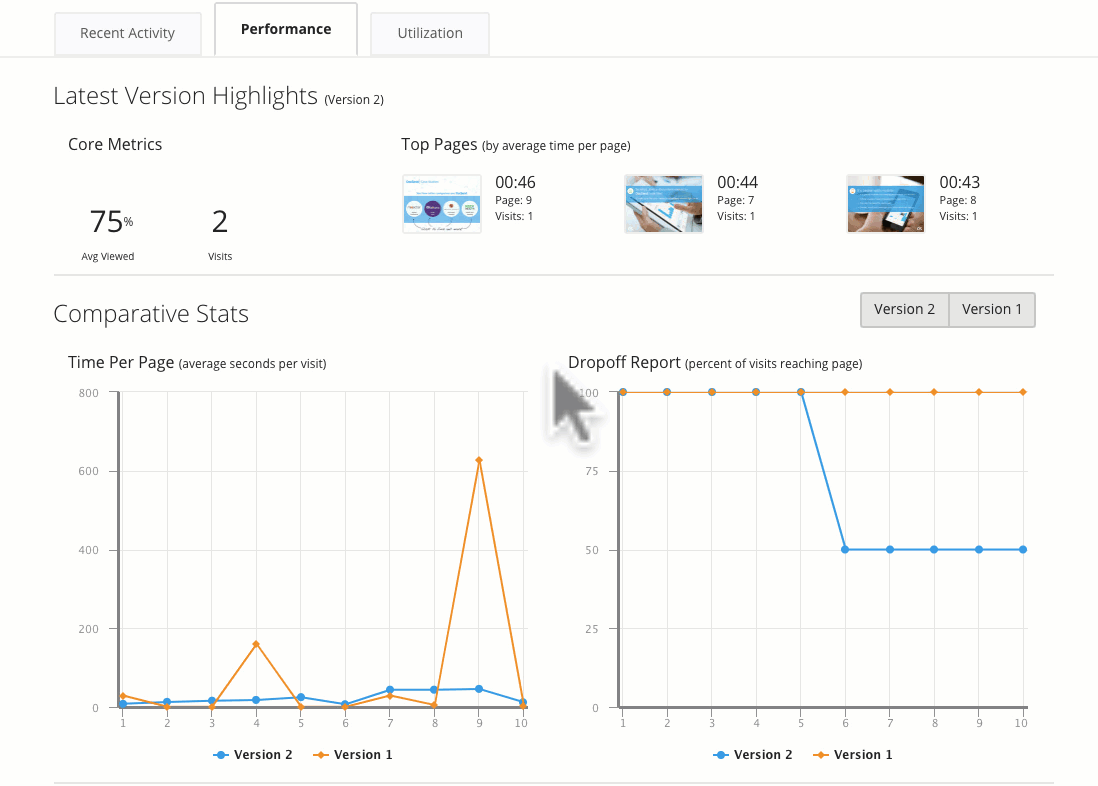Click the blue data point at page 6 on Dropoff Report
Viewport: 1098px width, 786px height.
point(844,549)
